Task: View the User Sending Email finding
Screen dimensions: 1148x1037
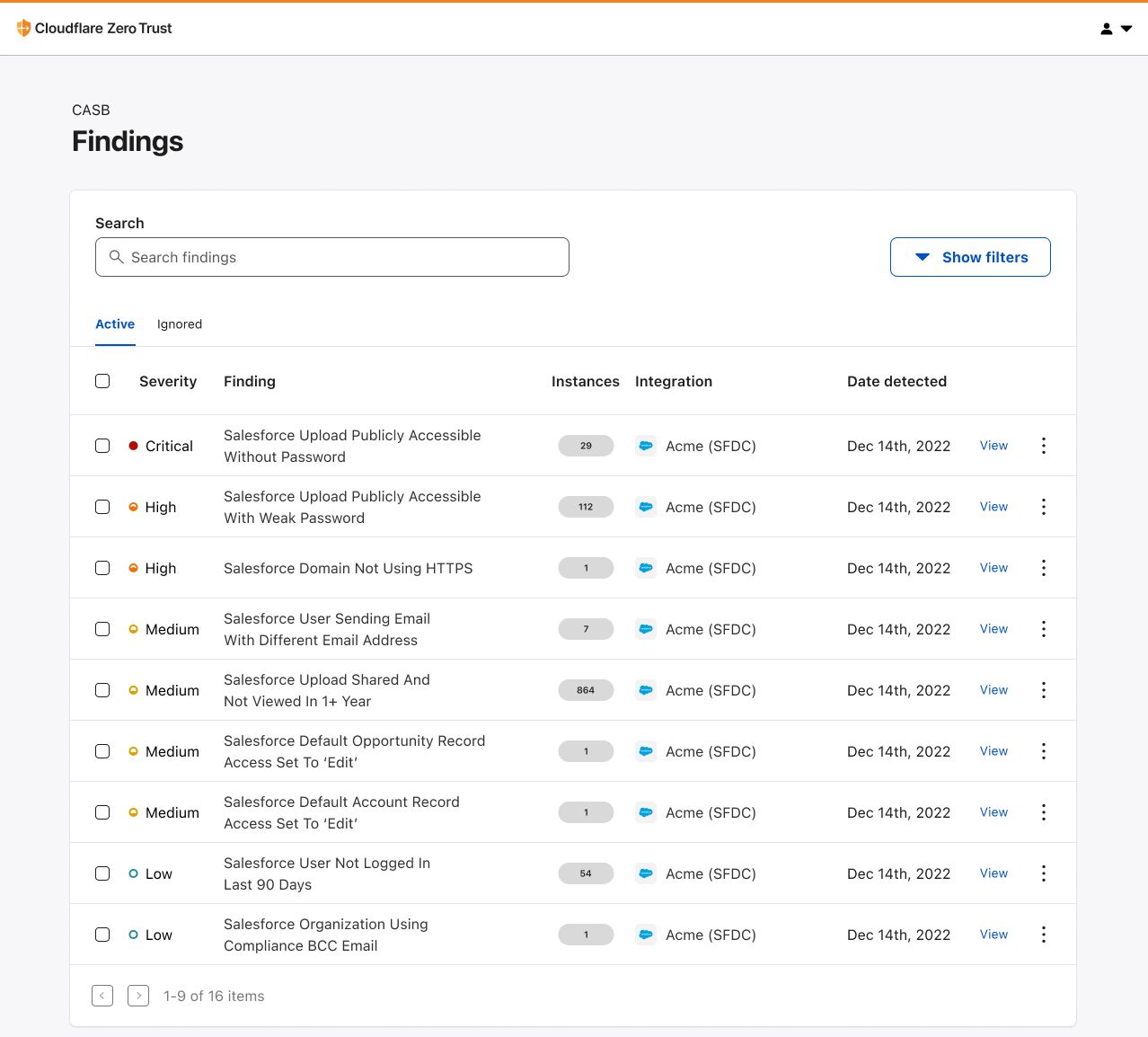Action: [x=993, y=629]
